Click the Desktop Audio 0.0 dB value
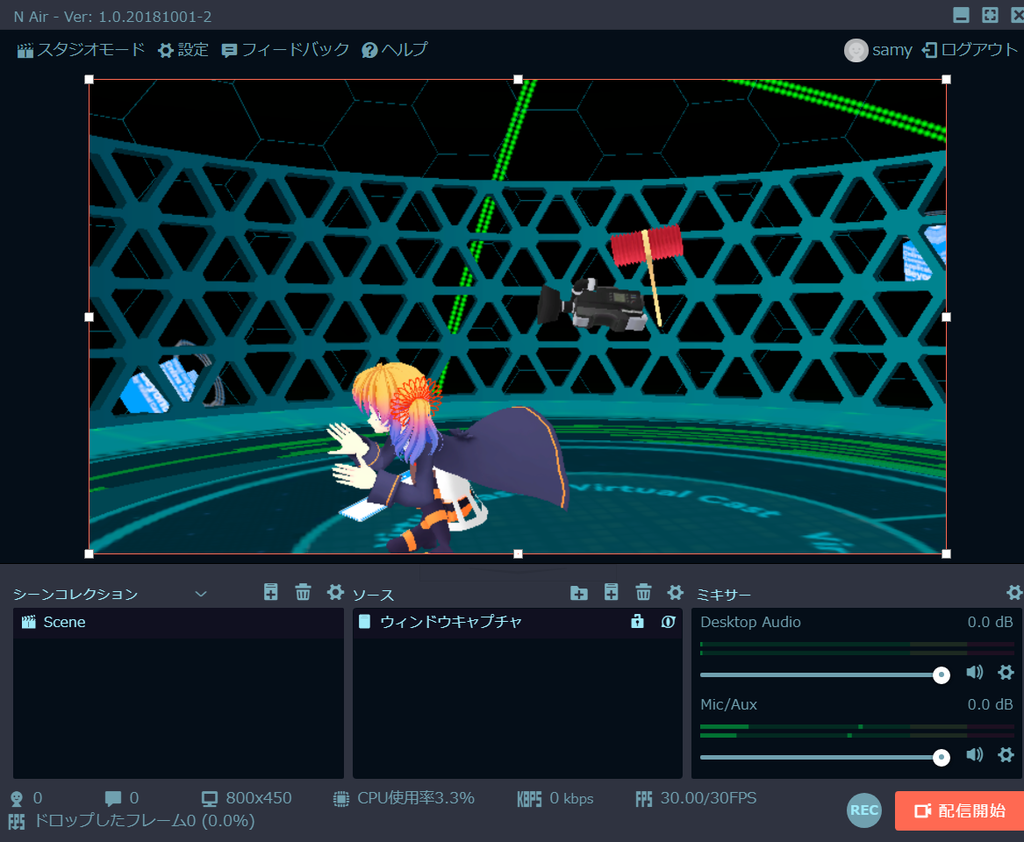 click(x=990, y=622)
